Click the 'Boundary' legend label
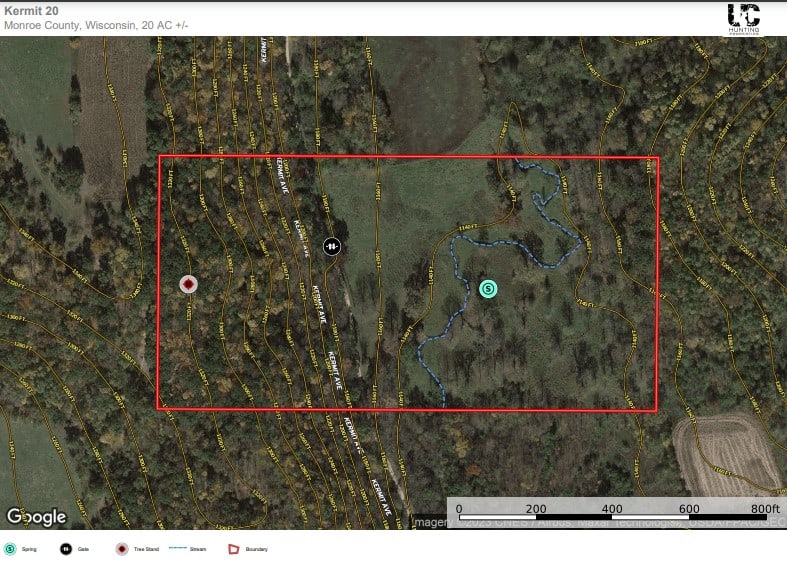Screen dimensions: 787x568 (256, 549)
